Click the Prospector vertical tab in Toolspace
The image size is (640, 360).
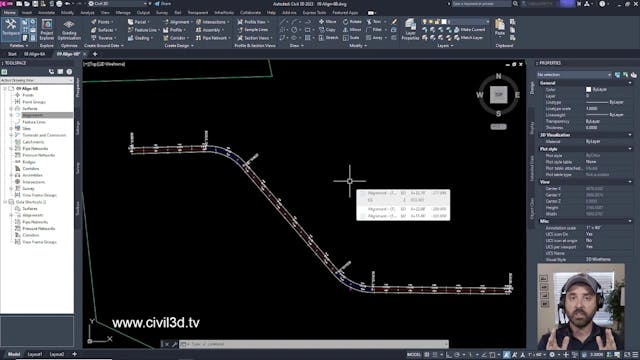point(78,88)
